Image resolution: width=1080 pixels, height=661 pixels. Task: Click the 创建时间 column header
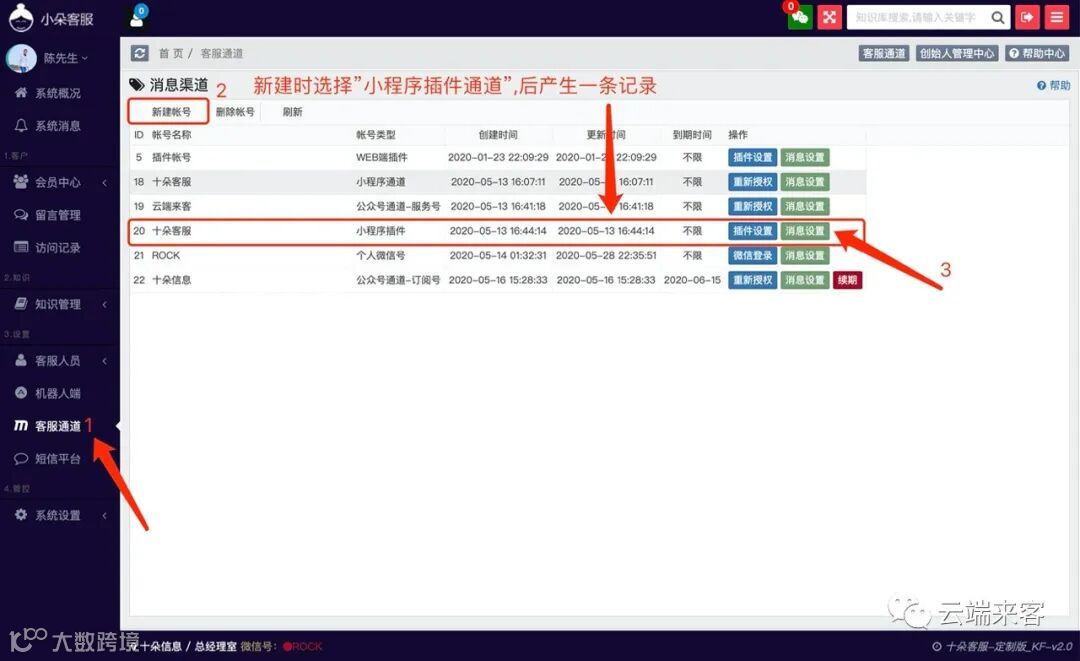coord(498,135)
